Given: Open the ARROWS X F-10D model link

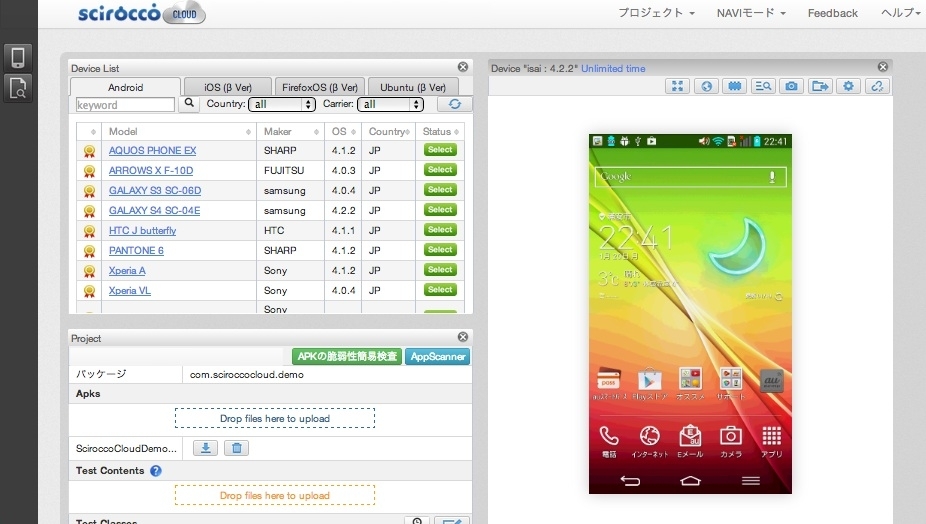Looking at the screenshot, I should tap(151, 170).
